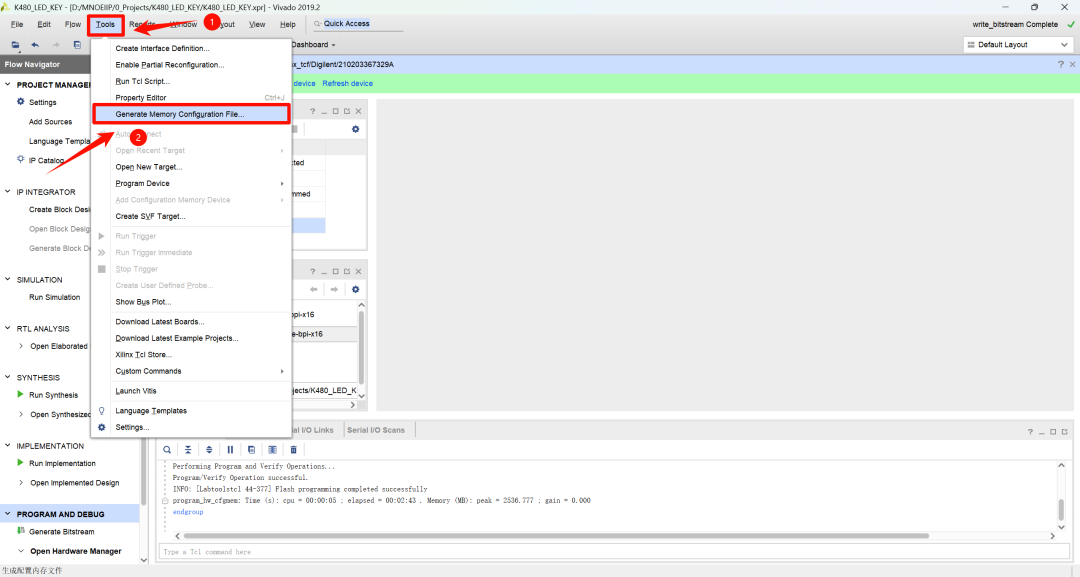This screenshot has height=577, width=1080.
Task: Click the Settings gear in Tools menu
Action: tap(102, 426)
